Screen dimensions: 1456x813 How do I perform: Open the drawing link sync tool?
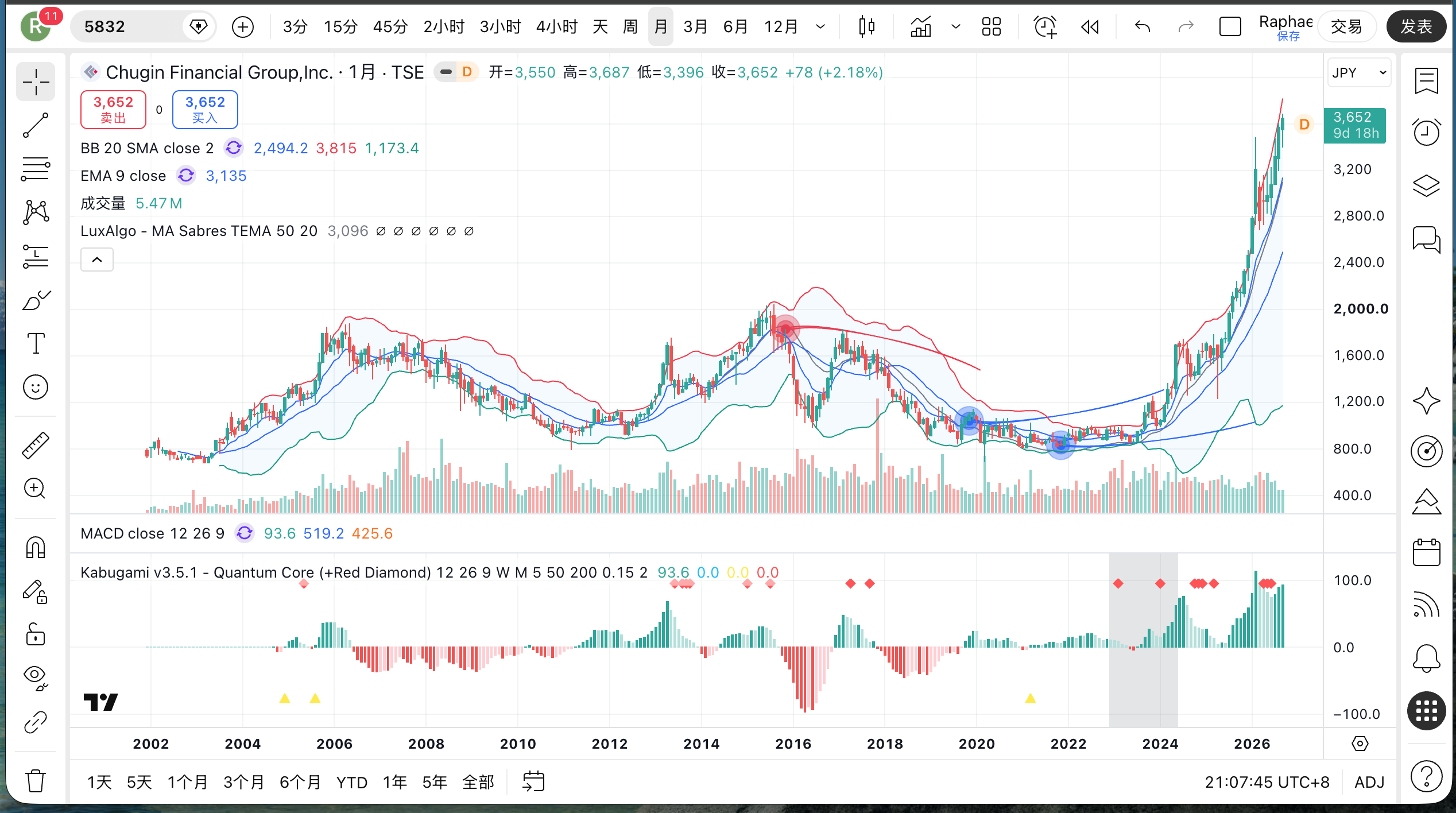[x=36, y=722]
